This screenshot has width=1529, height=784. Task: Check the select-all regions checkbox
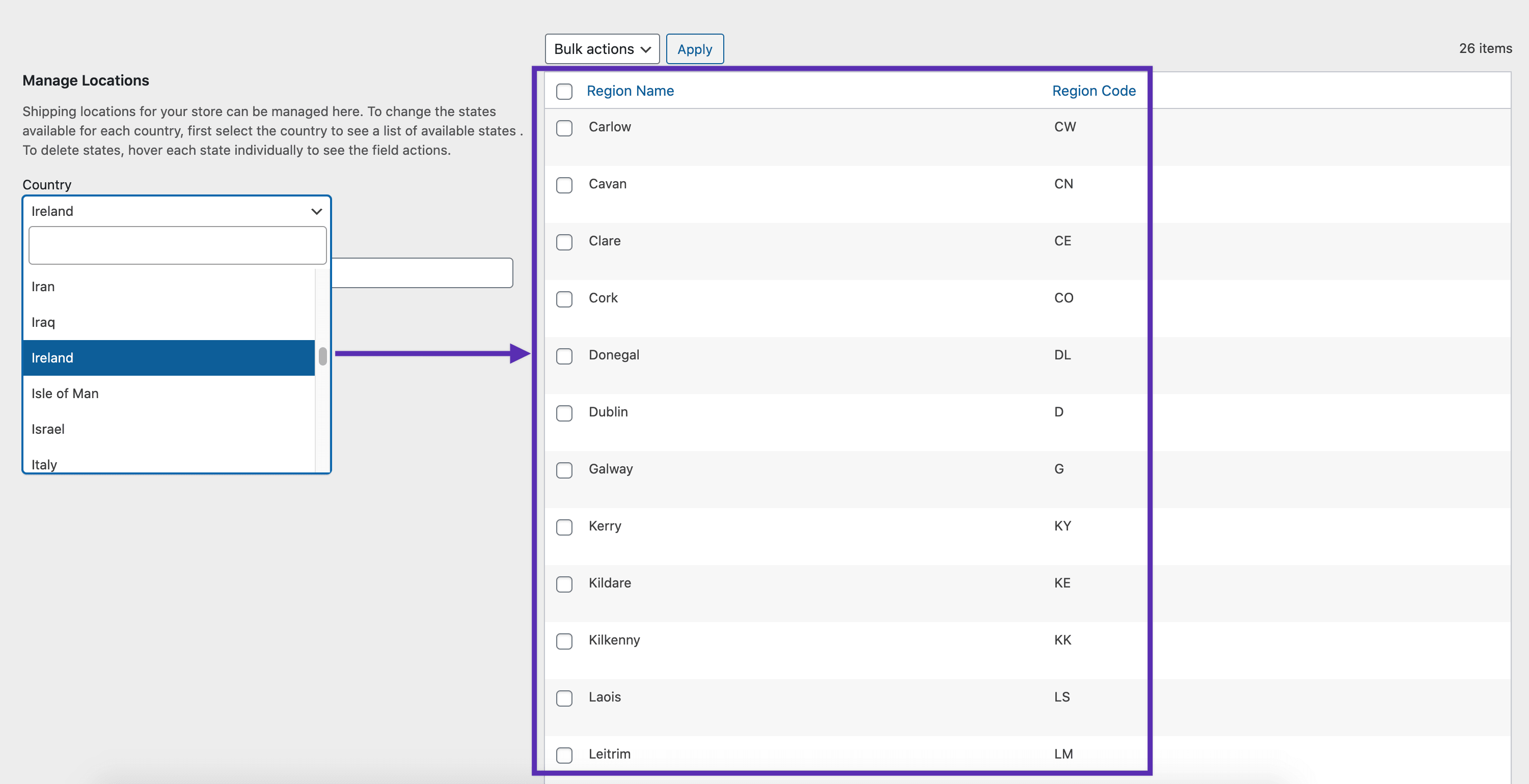(564, 92)
